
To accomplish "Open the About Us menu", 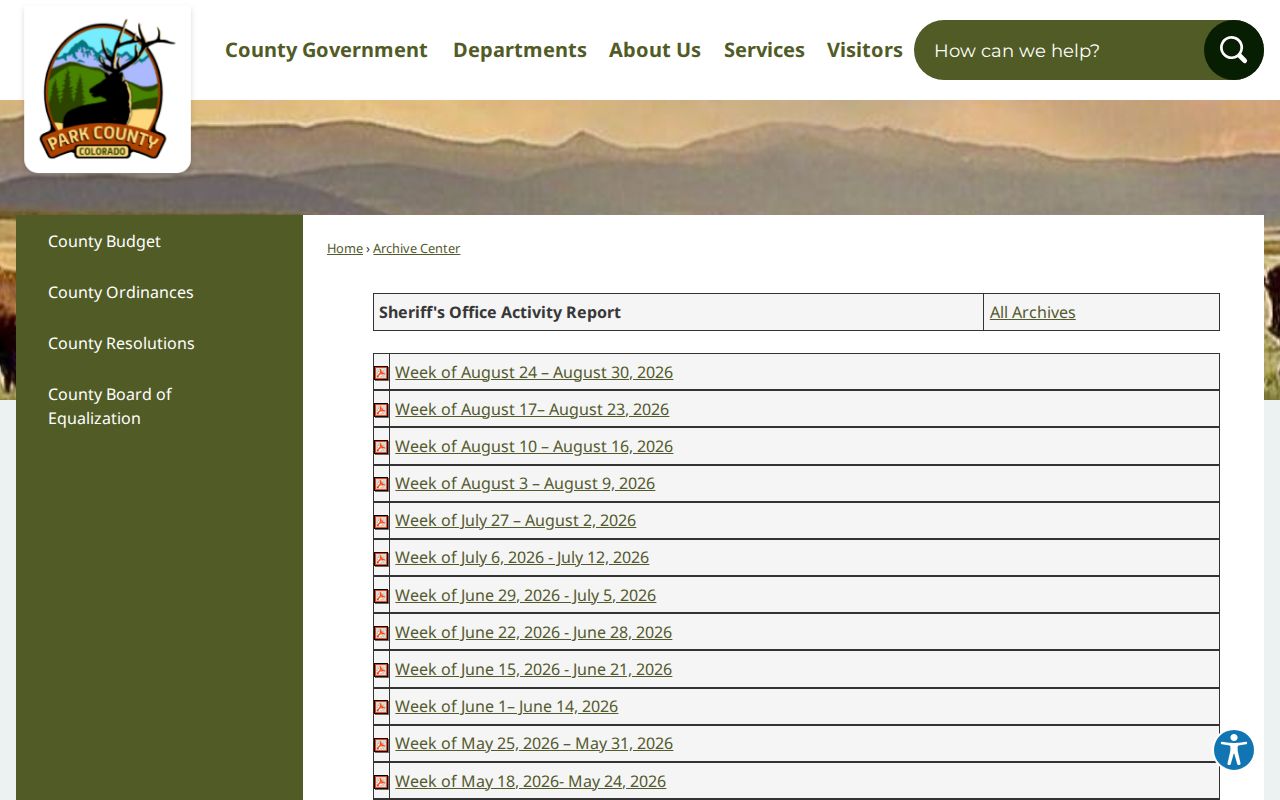I will click(x=655, y=50).
